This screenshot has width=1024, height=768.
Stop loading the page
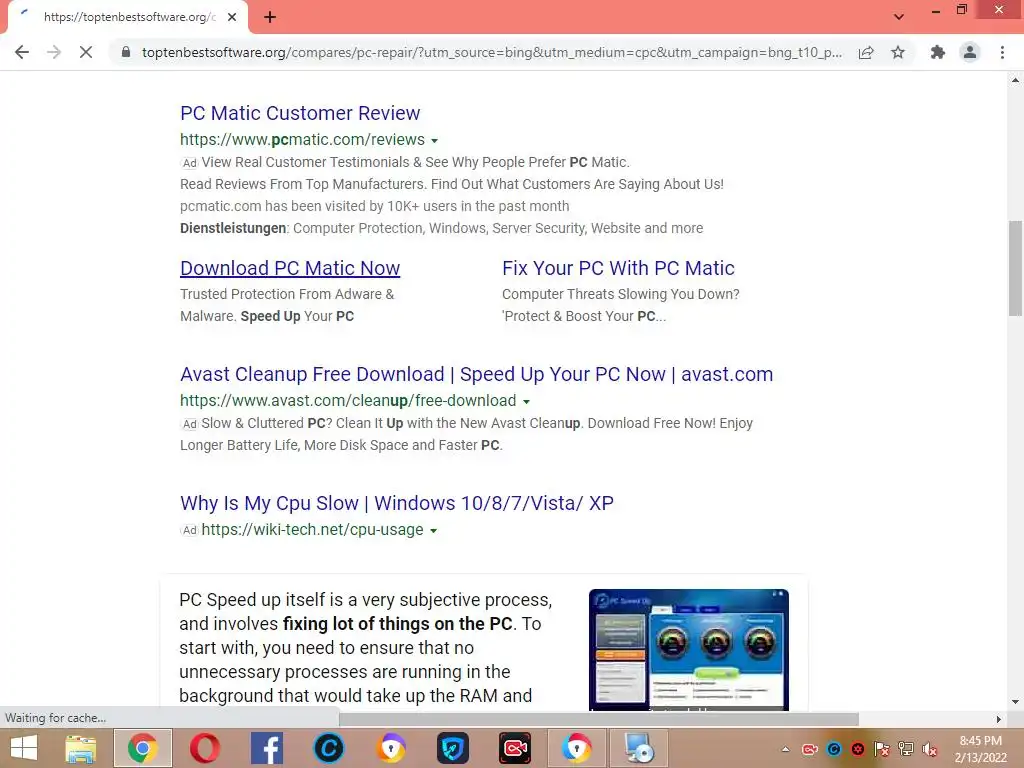[86, 52]
